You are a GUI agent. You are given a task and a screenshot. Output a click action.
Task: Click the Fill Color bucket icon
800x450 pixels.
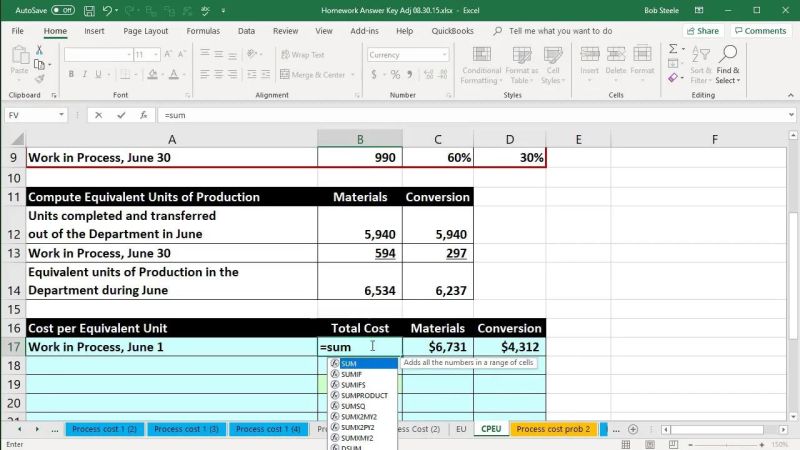click(152, 74)
